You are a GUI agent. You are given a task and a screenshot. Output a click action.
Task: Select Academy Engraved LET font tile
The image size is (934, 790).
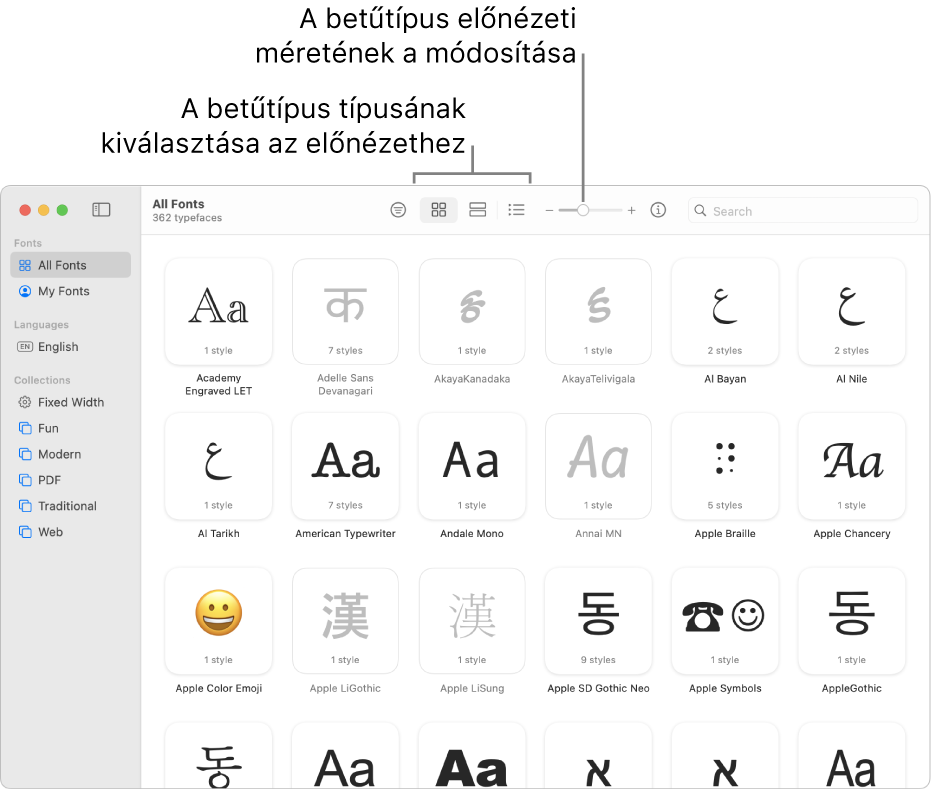coord(219,312)
